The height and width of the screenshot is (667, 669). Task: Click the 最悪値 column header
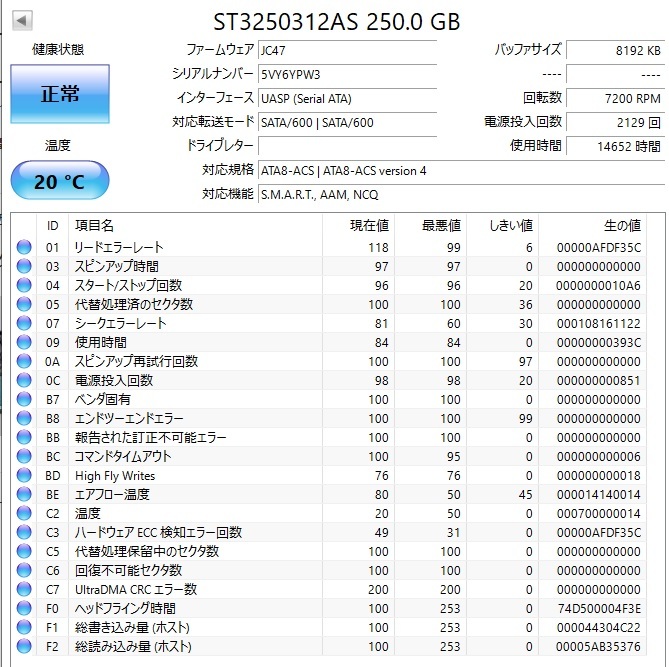(x=430, y=225)
